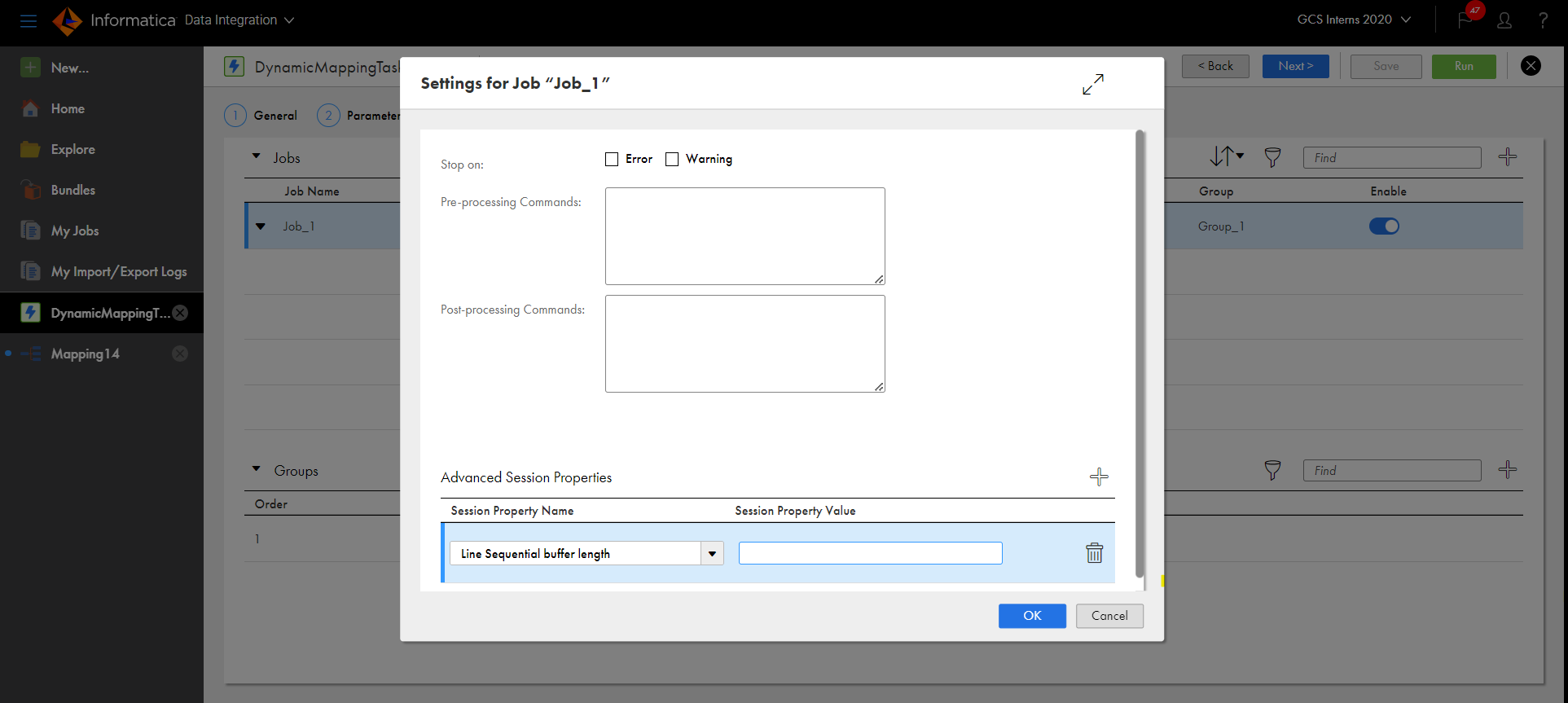Toggle the Enable switch for Job_1

point(1384,226)
